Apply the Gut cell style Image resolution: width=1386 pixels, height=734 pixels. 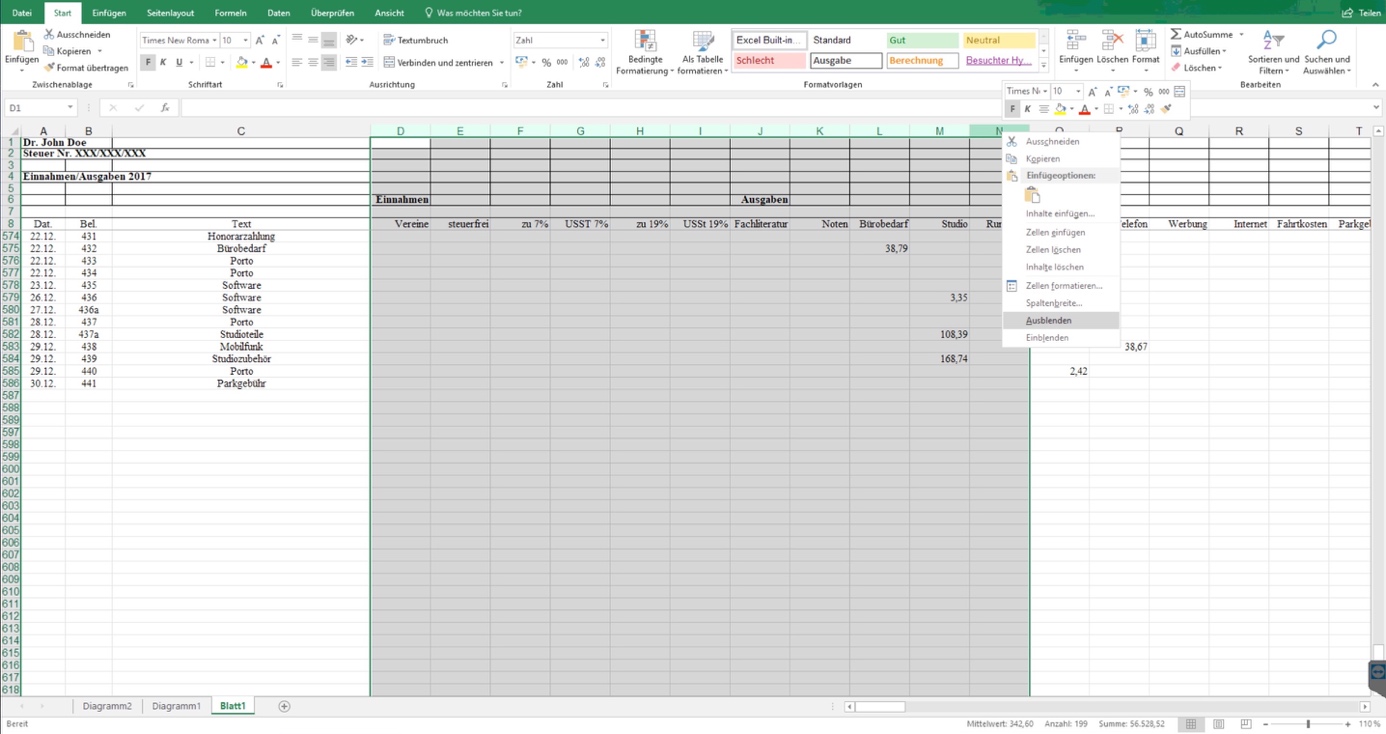[x=922, y=40]
